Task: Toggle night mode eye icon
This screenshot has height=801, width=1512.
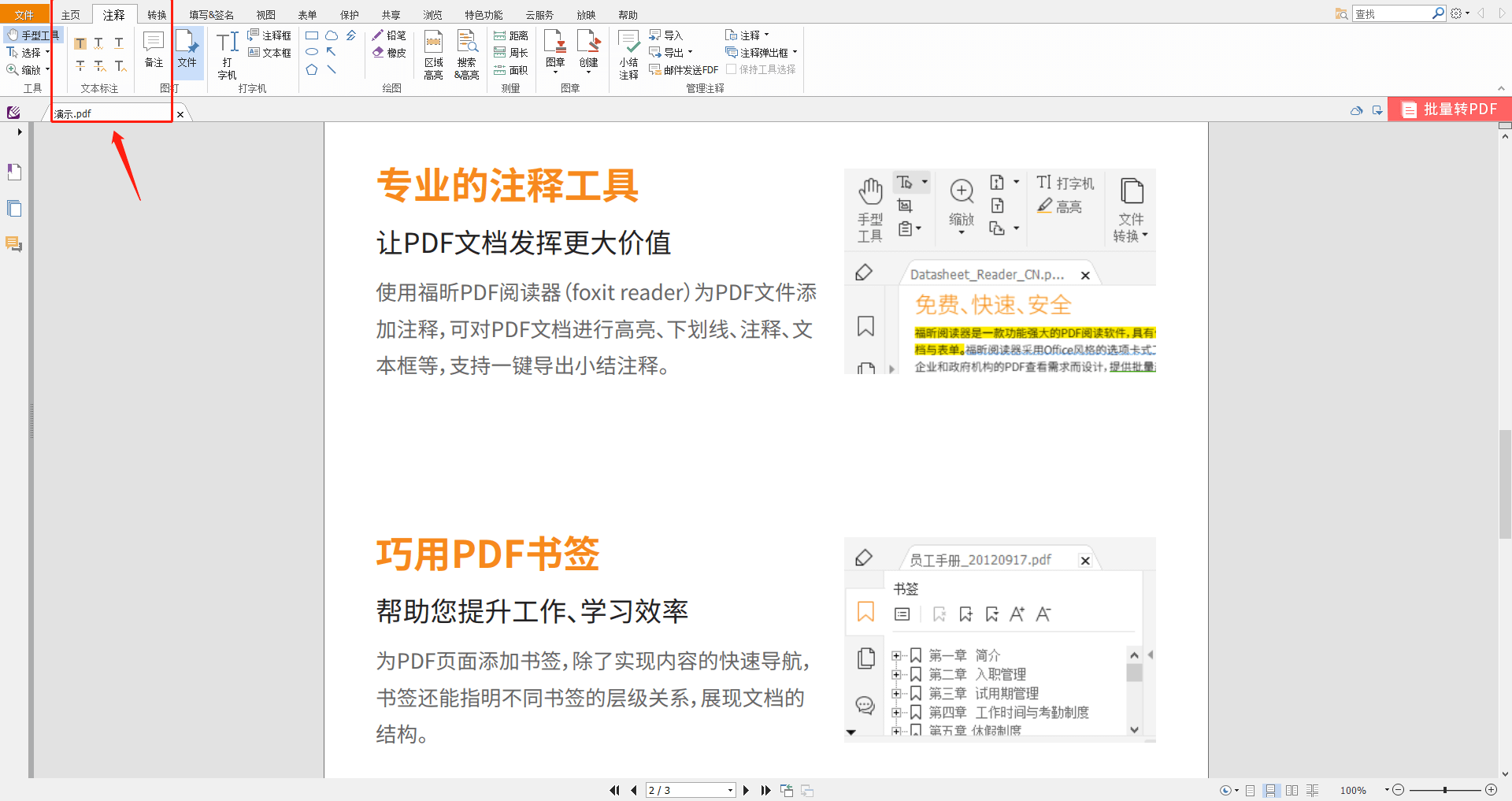Action: pos(1225,790)
